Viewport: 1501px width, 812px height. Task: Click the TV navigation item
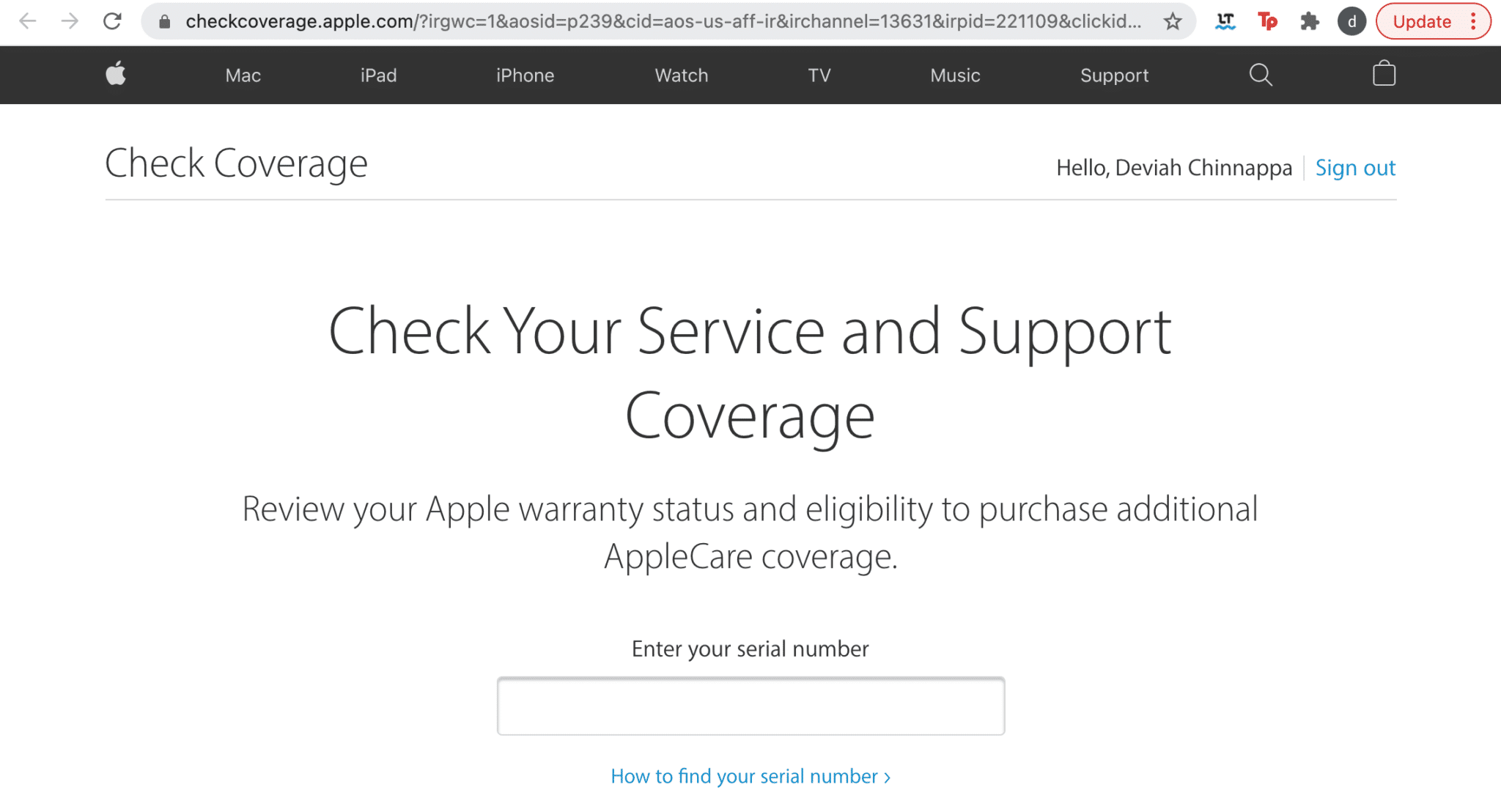820,75
